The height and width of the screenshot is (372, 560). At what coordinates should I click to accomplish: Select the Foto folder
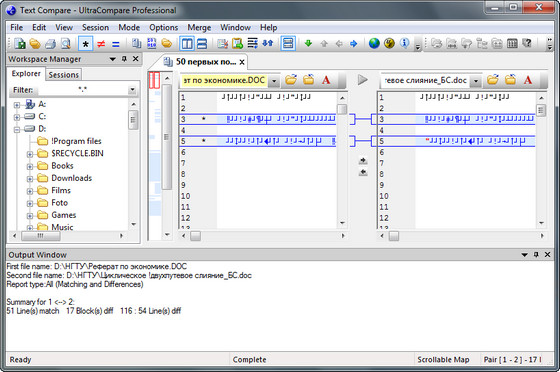coord(59,203)
